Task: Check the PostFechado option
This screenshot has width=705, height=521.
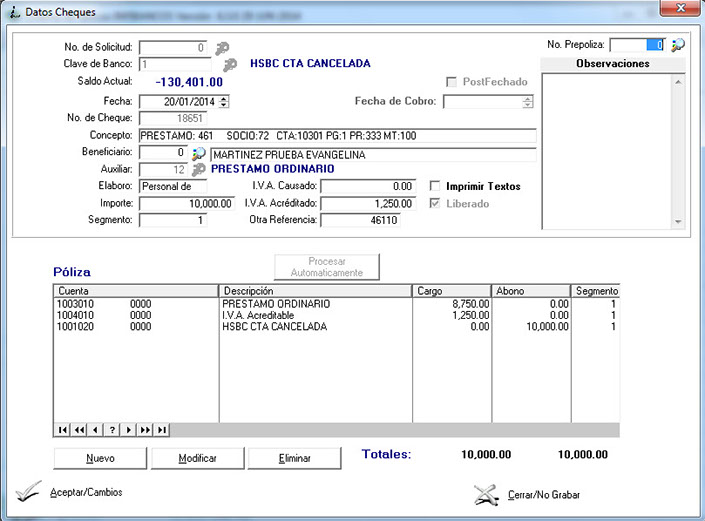Action: (x=452, y=82)
